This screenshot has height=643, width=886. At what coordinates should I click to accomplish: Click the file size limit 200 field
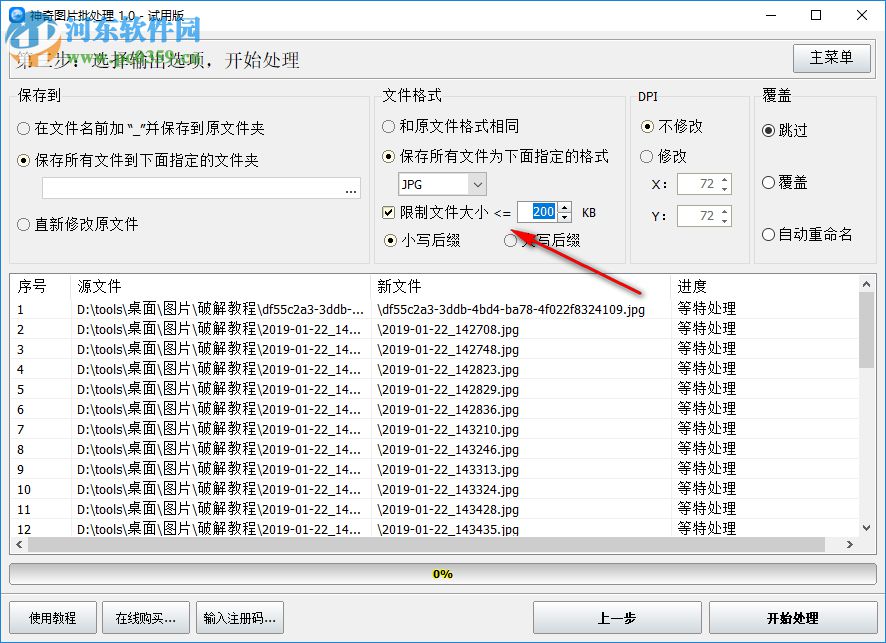click(x=537, y=212)
